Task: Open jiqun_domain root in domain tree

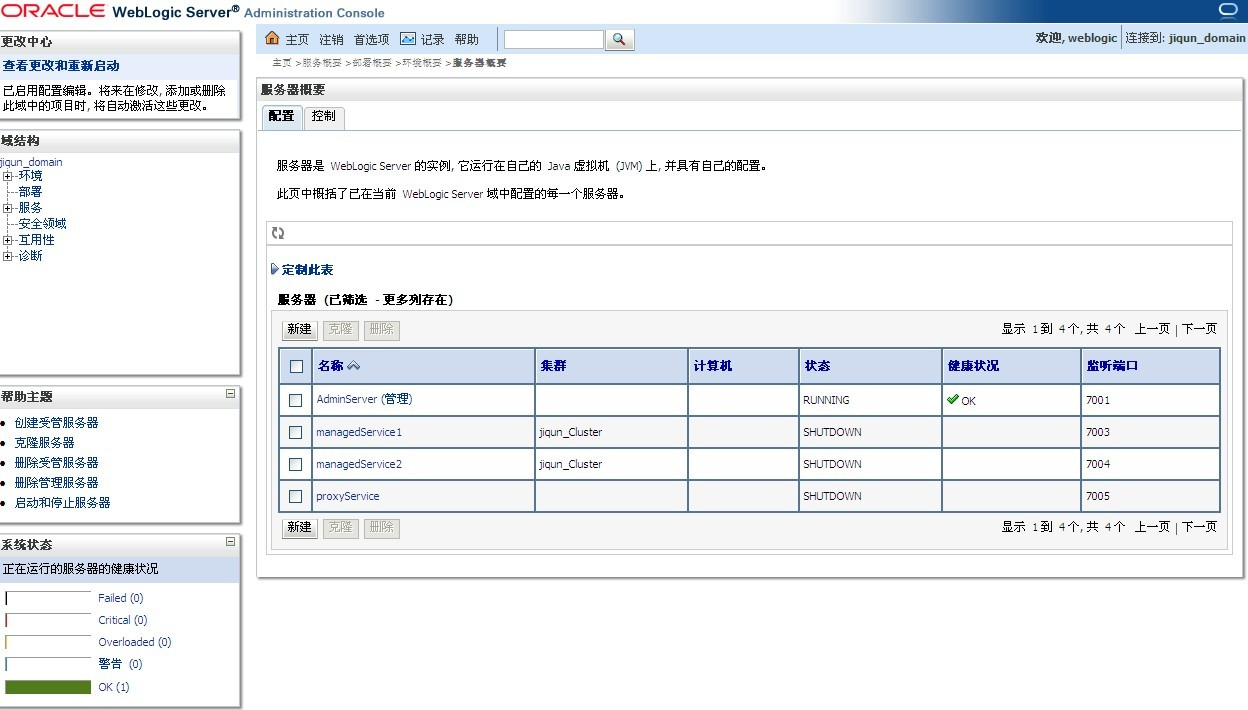Action: click(31, 162)
